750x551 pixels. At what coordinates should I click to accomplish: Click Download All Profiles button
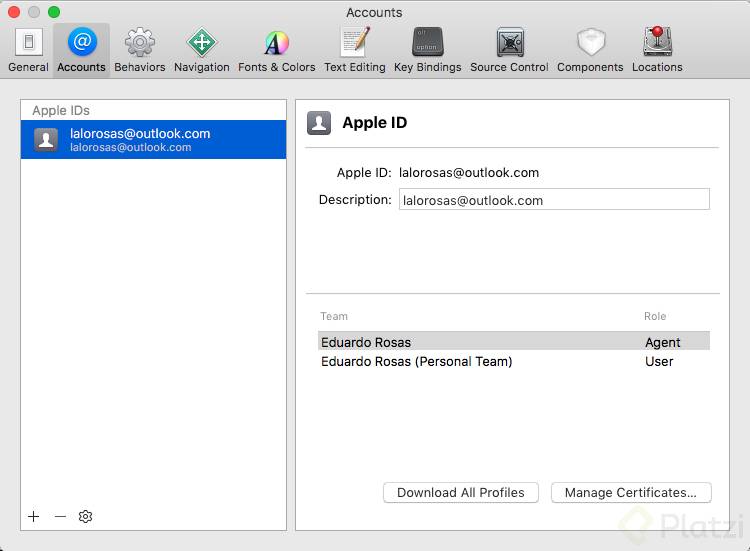click(461, 493)
